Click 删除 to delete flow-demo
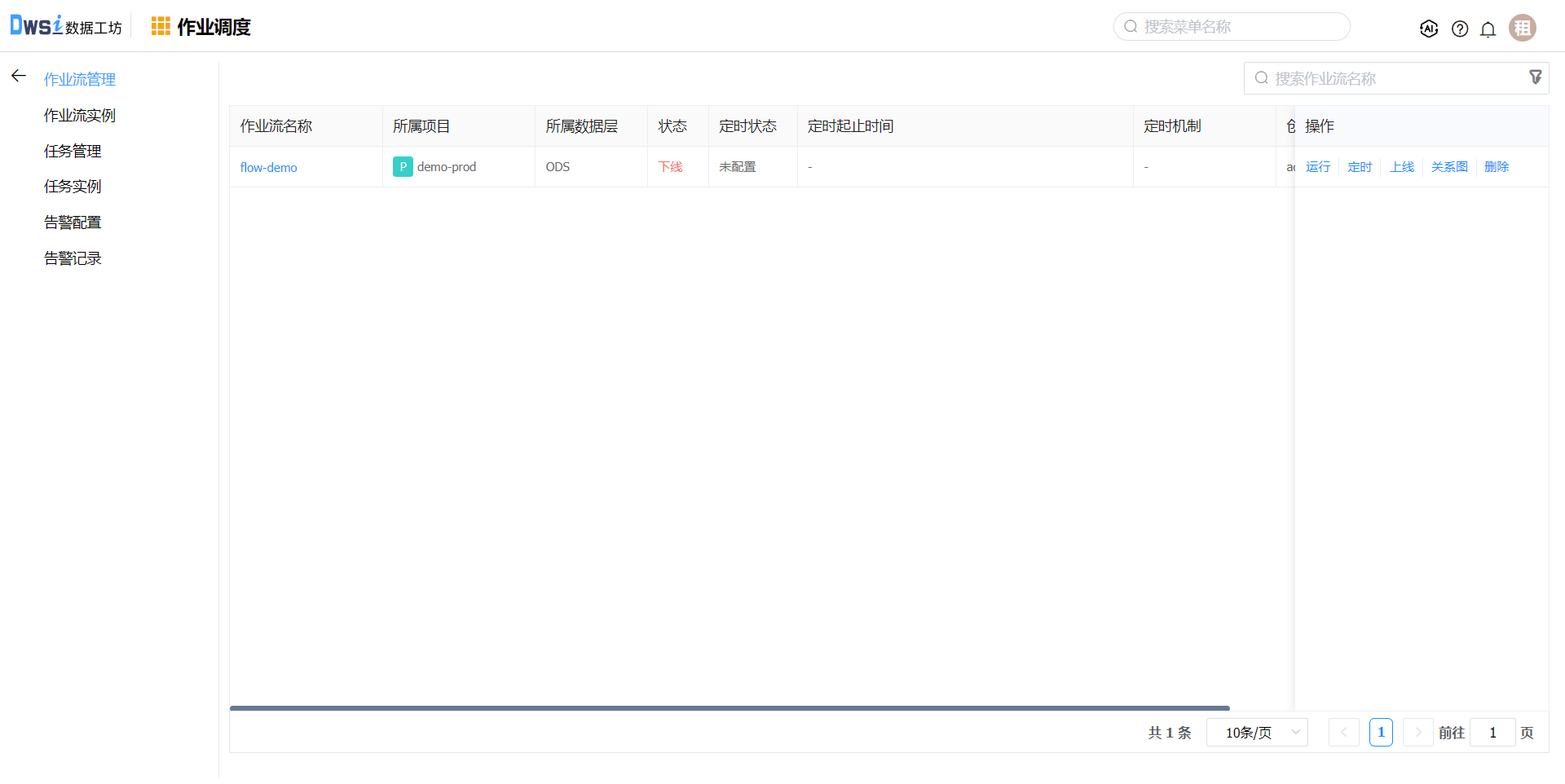Image resolution: width=1565 pixels, height=784 pixels. click(1496, 167)
